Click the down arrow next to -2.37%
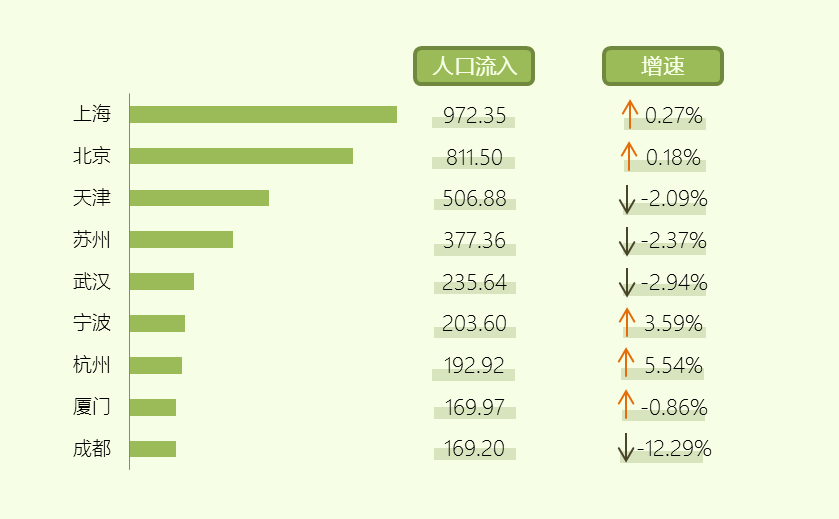Image resolution: width=839 pixels, height=519 pixels. tap(627, 241)
